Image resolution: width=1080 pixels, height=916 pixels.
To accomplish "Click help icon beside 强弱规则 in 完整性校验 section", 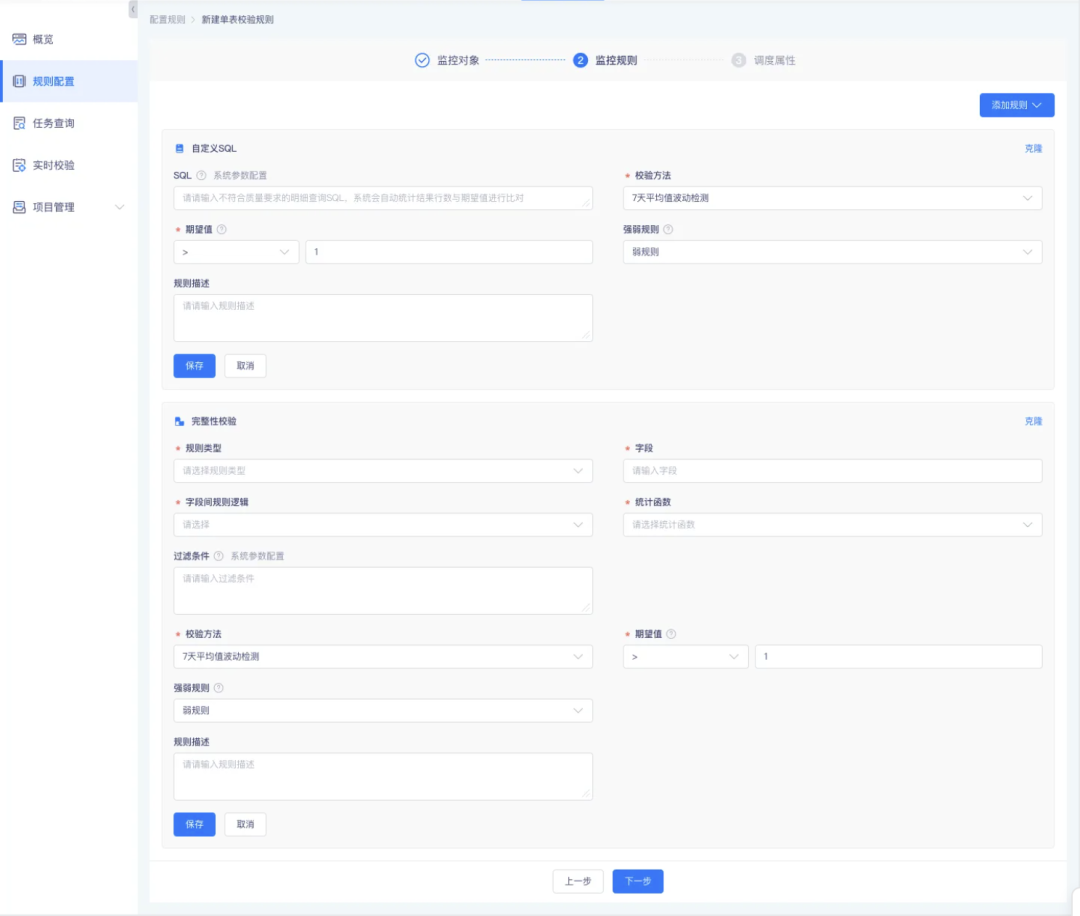I will pos(218,687).
